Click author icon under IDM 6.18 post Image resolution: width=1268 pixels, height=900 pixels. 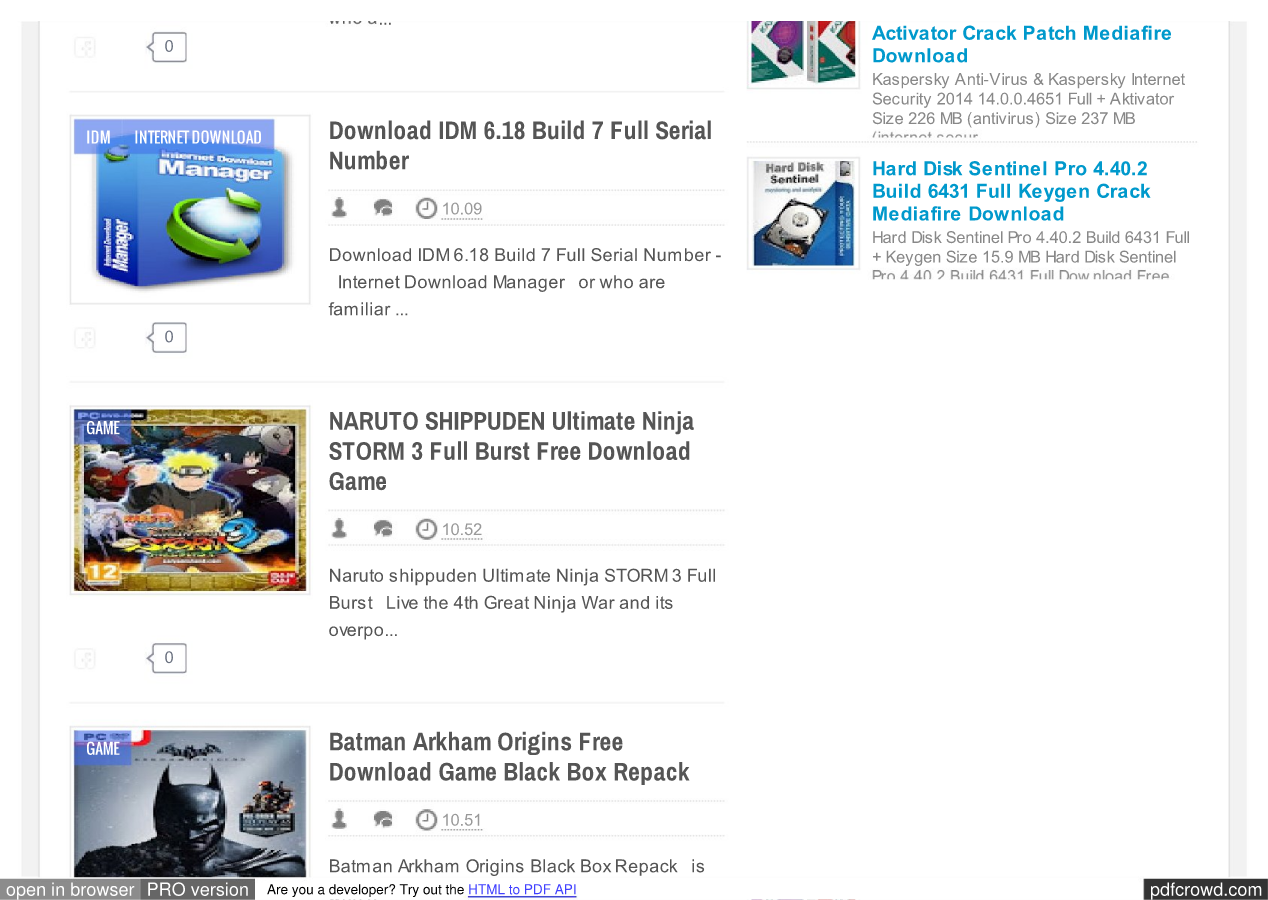339,208
